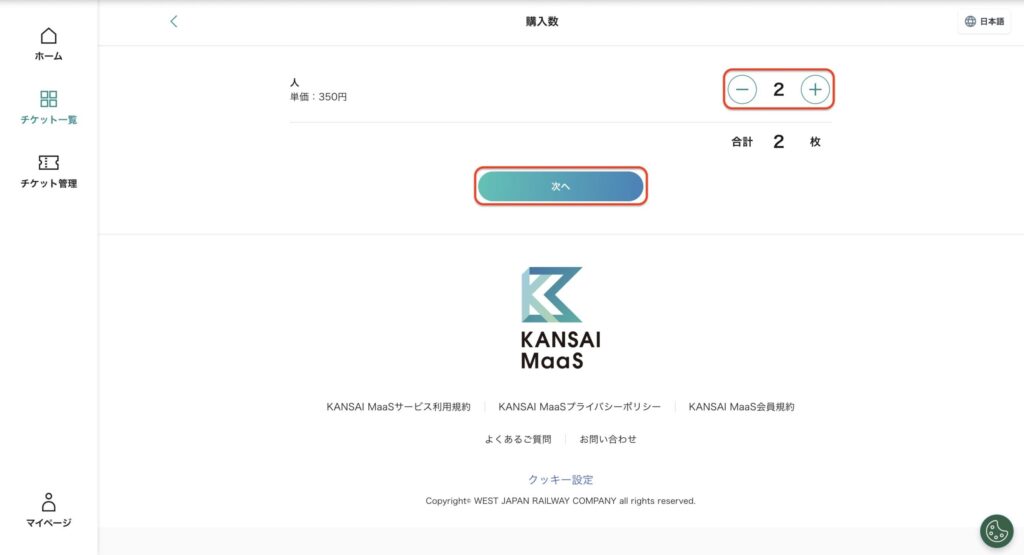Open the ホーム home icon in sidebar
The image size is (1024, 555).
(x=48, y=37)
